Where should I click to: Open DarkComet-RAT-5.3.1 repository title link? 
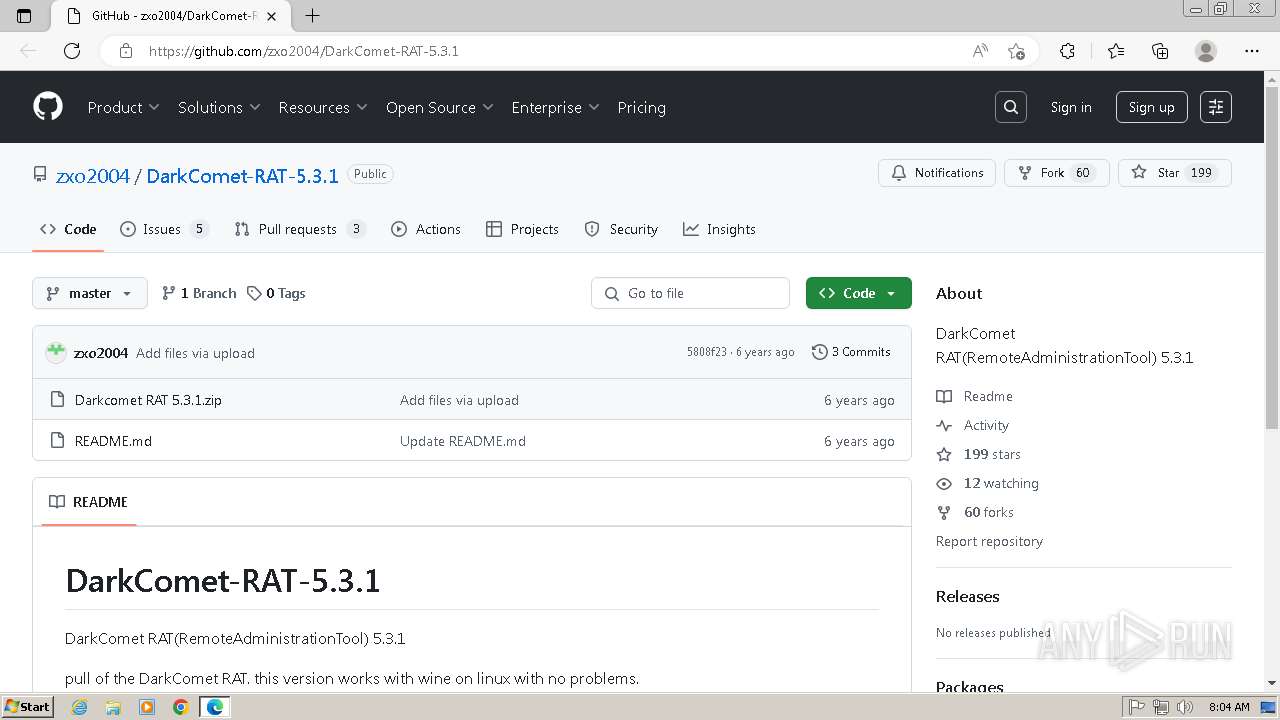coord(243,176)
